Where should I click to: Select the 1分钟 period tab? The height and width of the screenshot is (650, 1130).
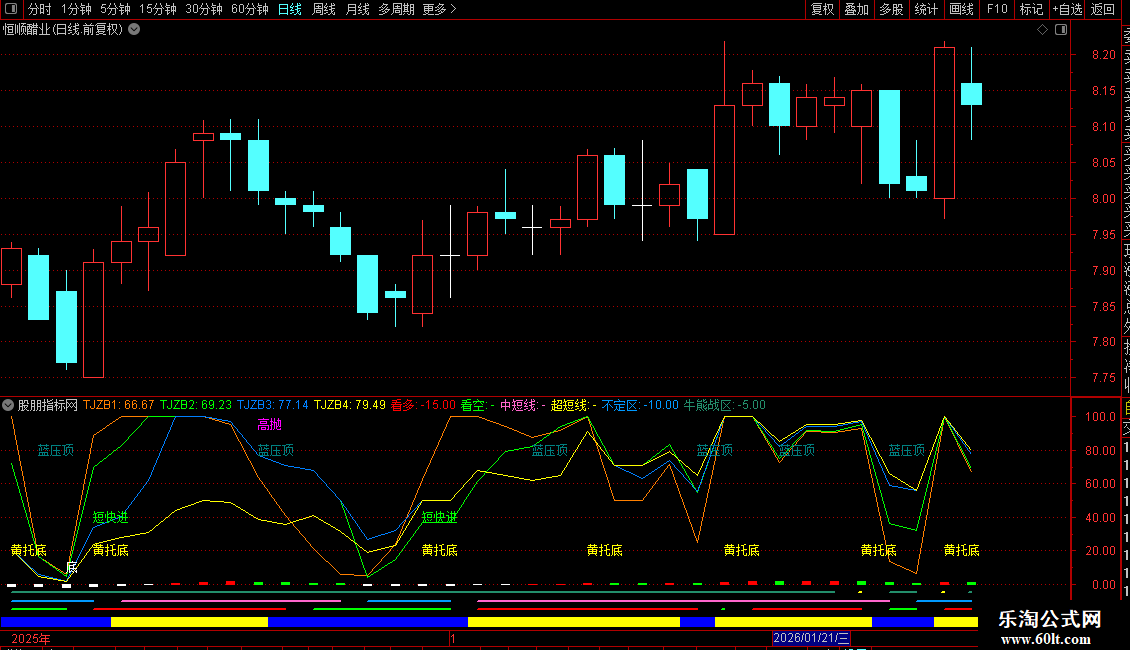[76, 9]
